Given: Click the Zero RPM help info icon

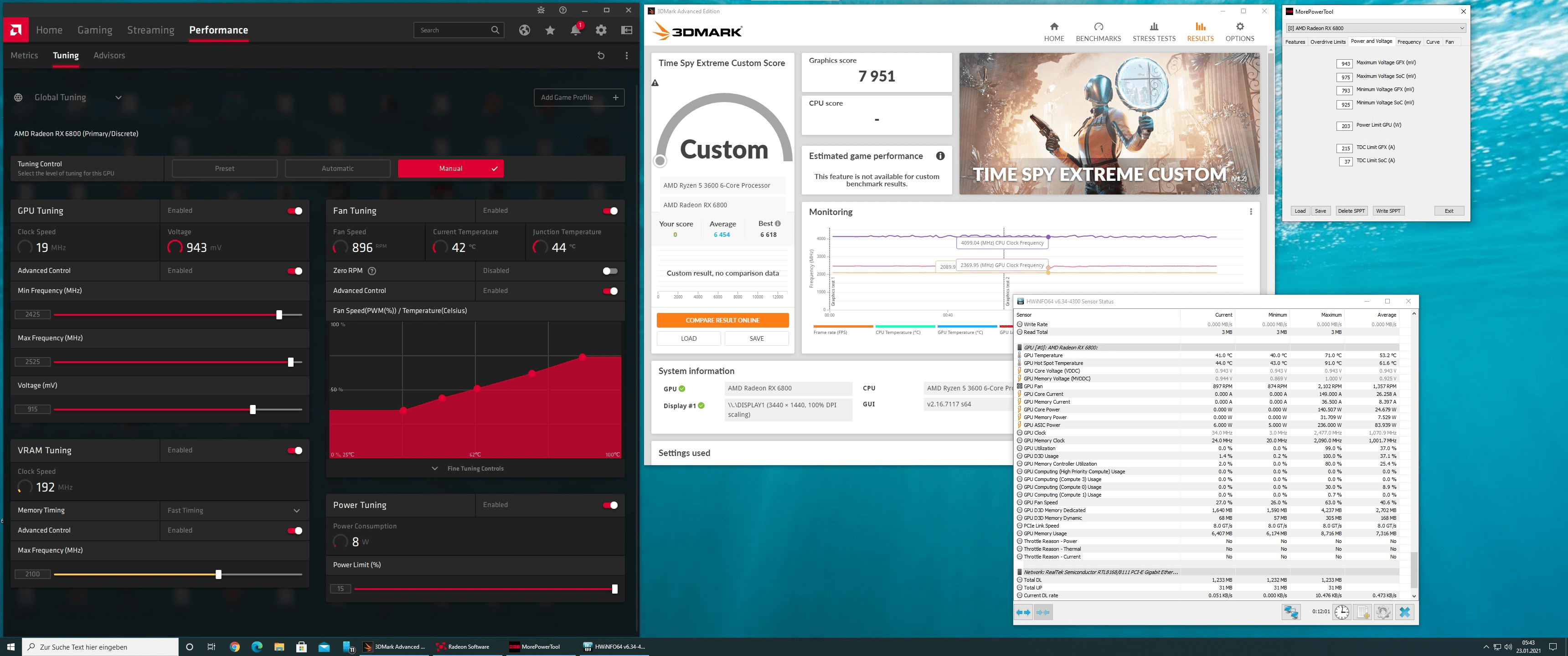Looking at the screenshot, I should tap(372, 271).
